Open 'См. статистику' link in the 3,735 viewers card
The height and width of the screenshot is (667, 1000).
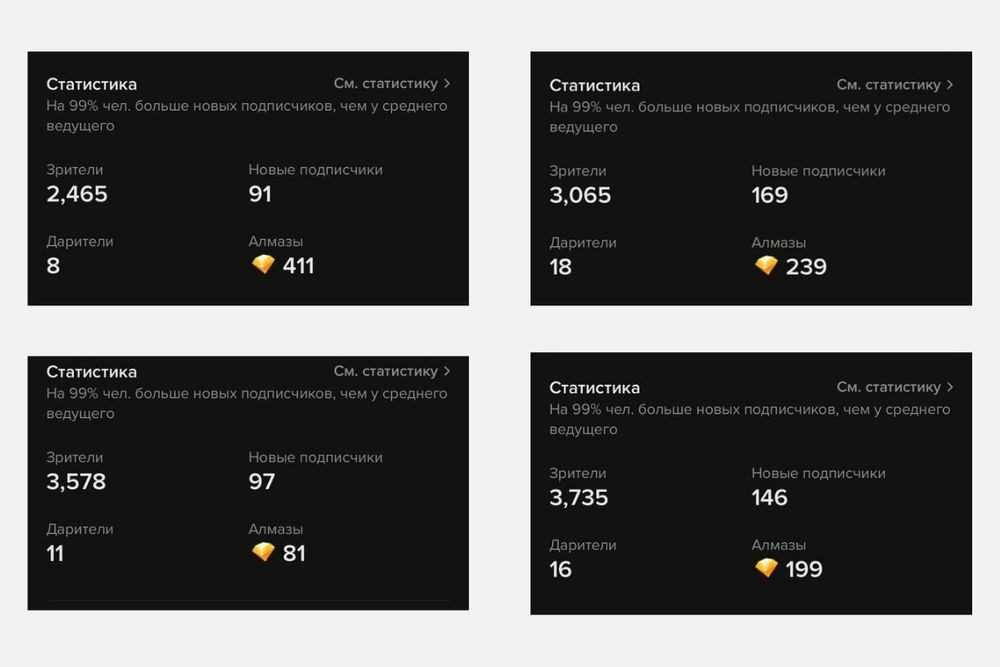pyautogui.click(x=888, y=387)
